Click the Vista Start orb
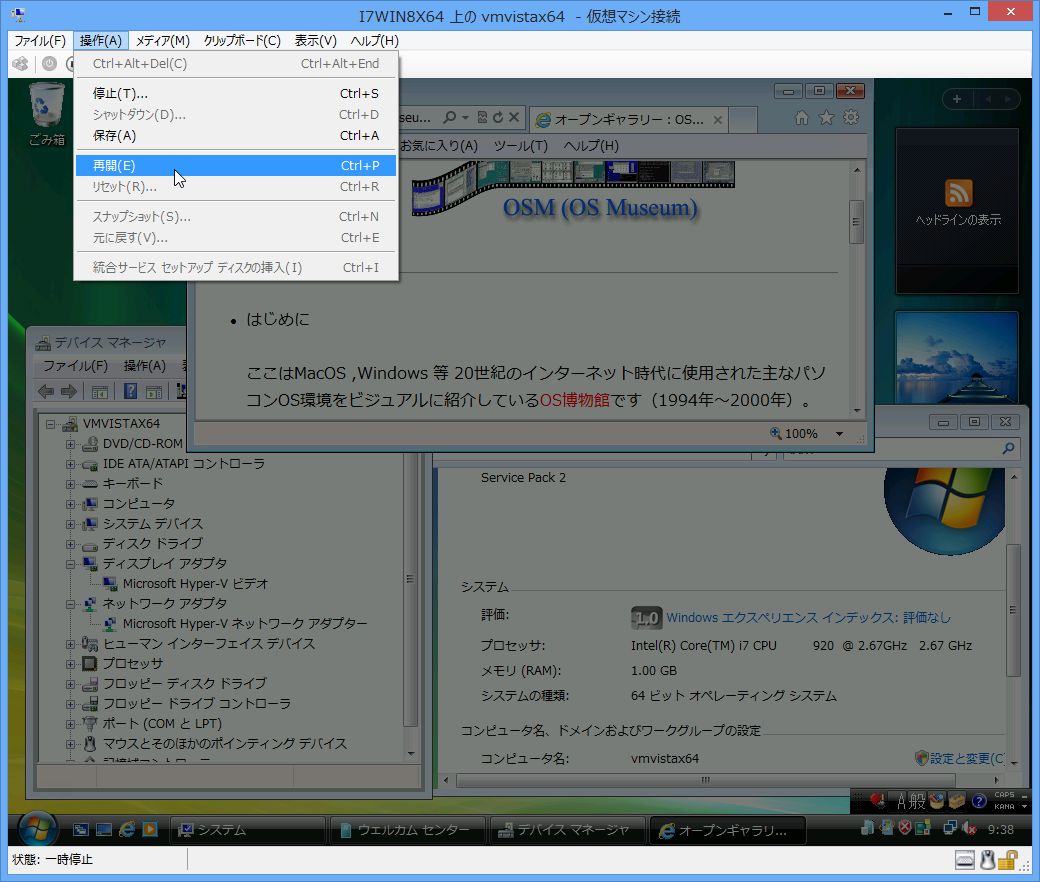 [37, 828]
